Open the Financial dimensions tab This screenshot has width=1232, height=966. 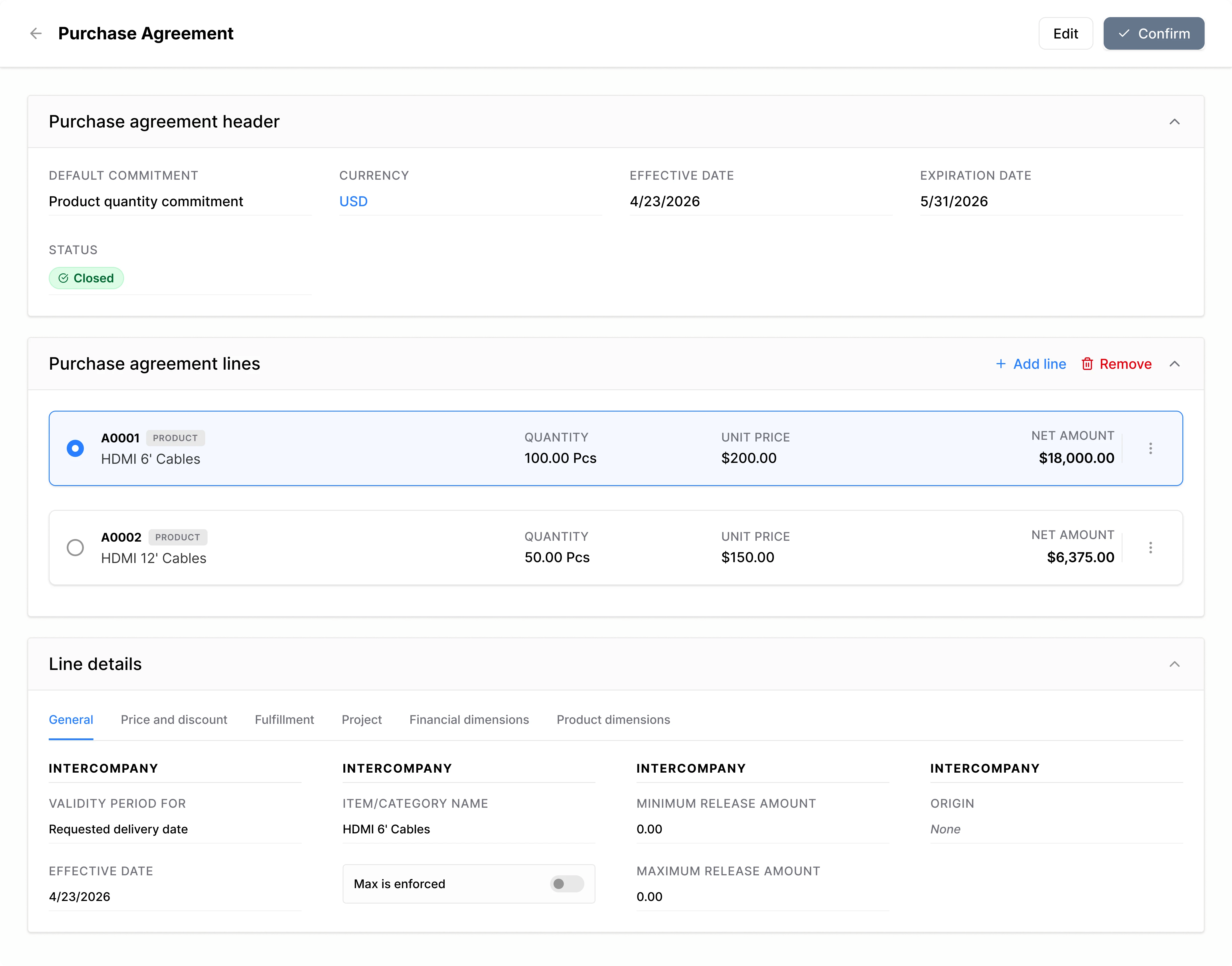469,719
